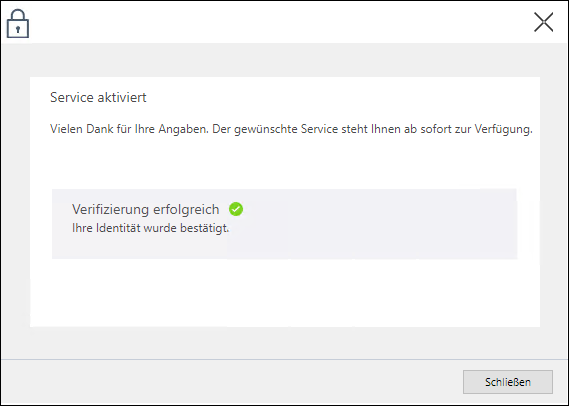Click the padlock icon in the header
This screenshot has width=569, height=406.
click(18, 24)
